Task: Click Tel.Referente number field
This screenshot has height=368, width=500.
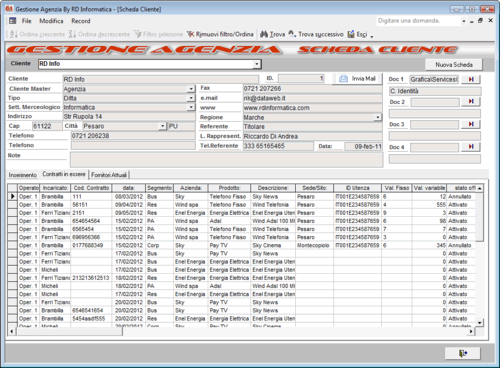Action: point(278,146)
